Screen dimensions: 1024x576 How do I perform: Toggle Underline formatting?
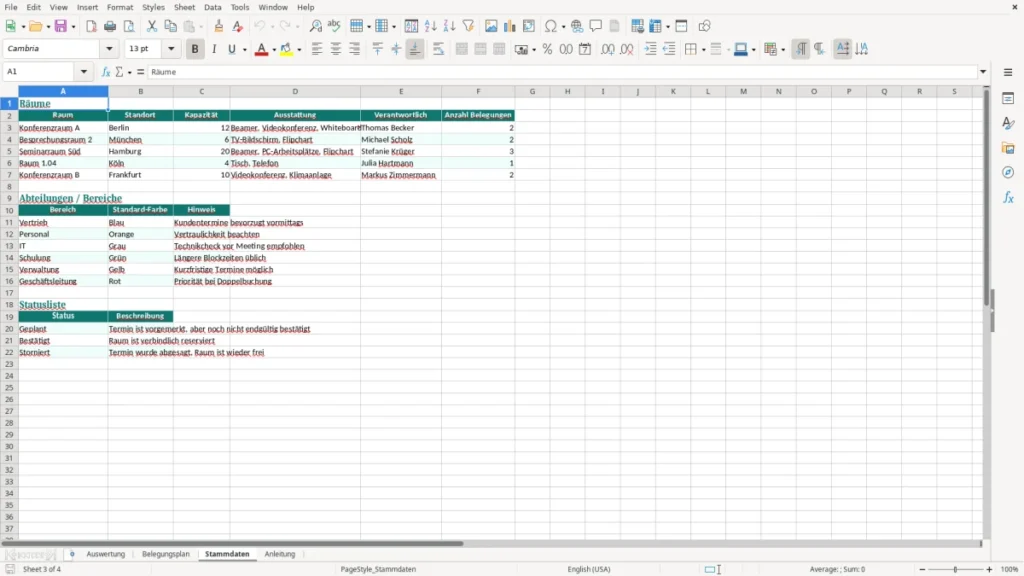[232, 49]
